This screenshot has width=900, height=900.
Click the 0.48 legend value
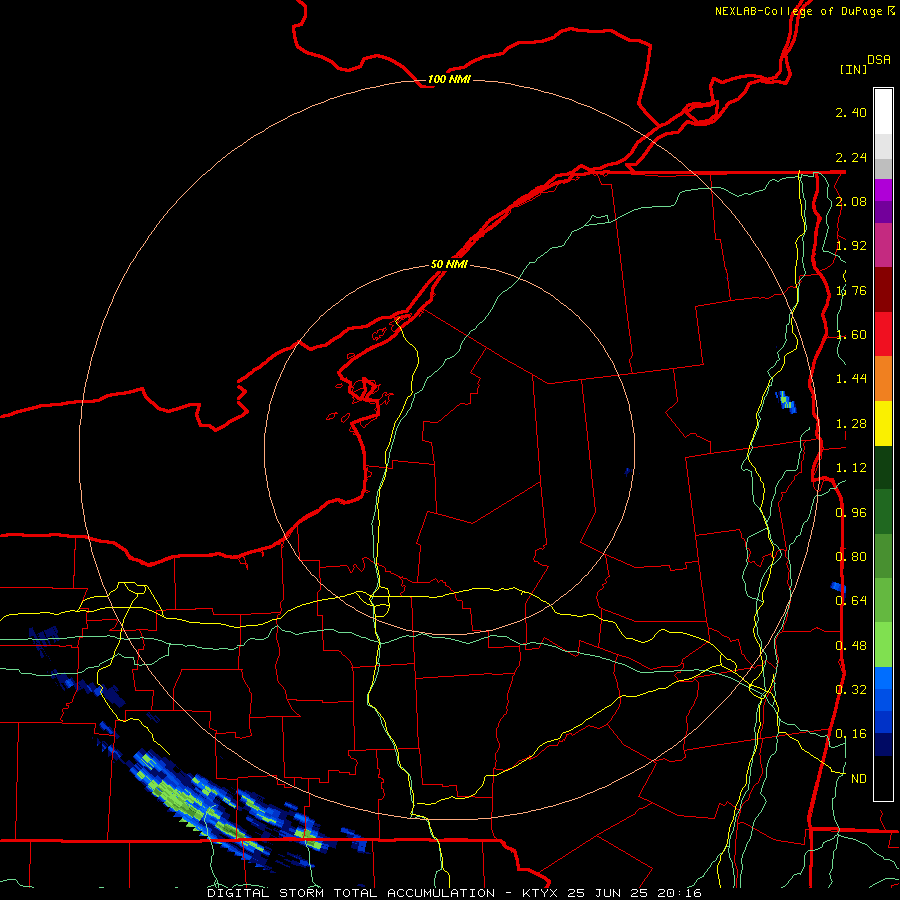click(851, 646)
